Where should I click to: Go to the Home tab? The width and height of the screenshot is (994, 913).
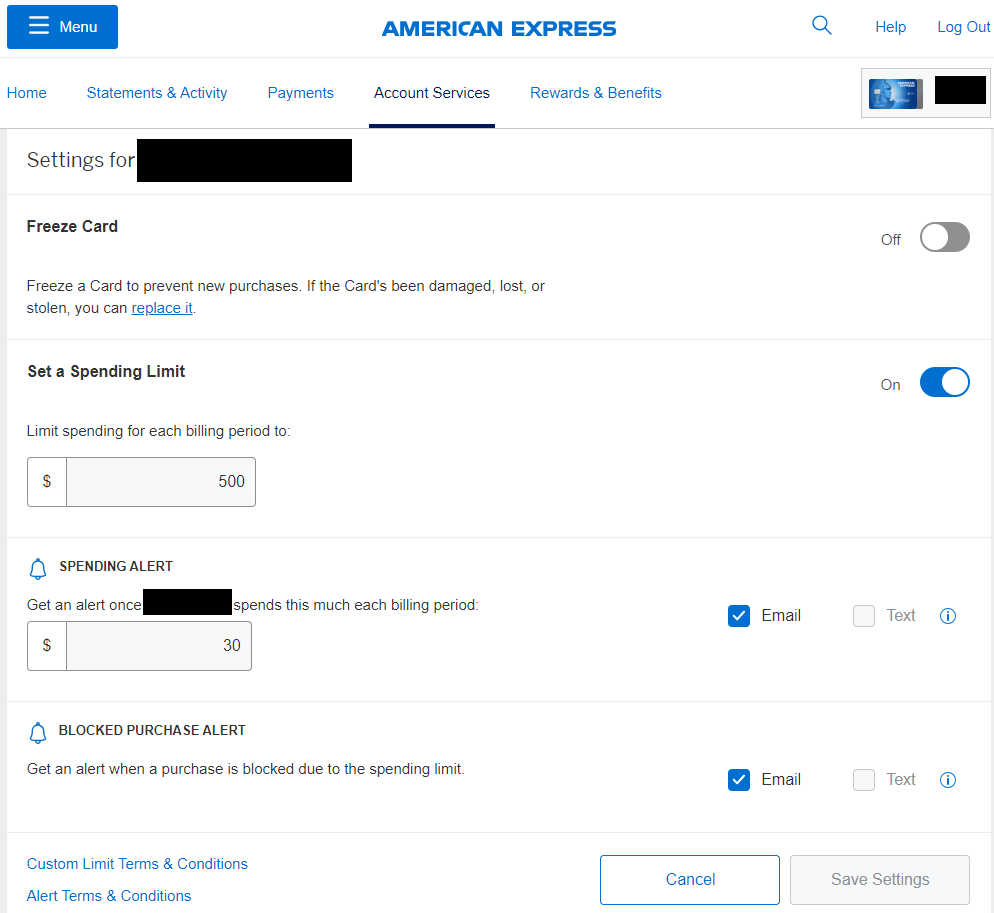pos(27,93)
